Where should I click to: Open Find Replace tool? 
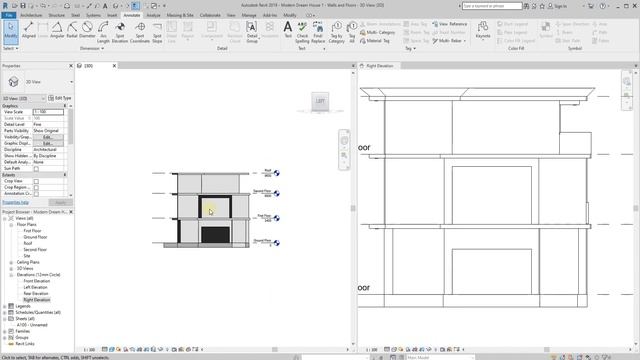pos(318,33)
